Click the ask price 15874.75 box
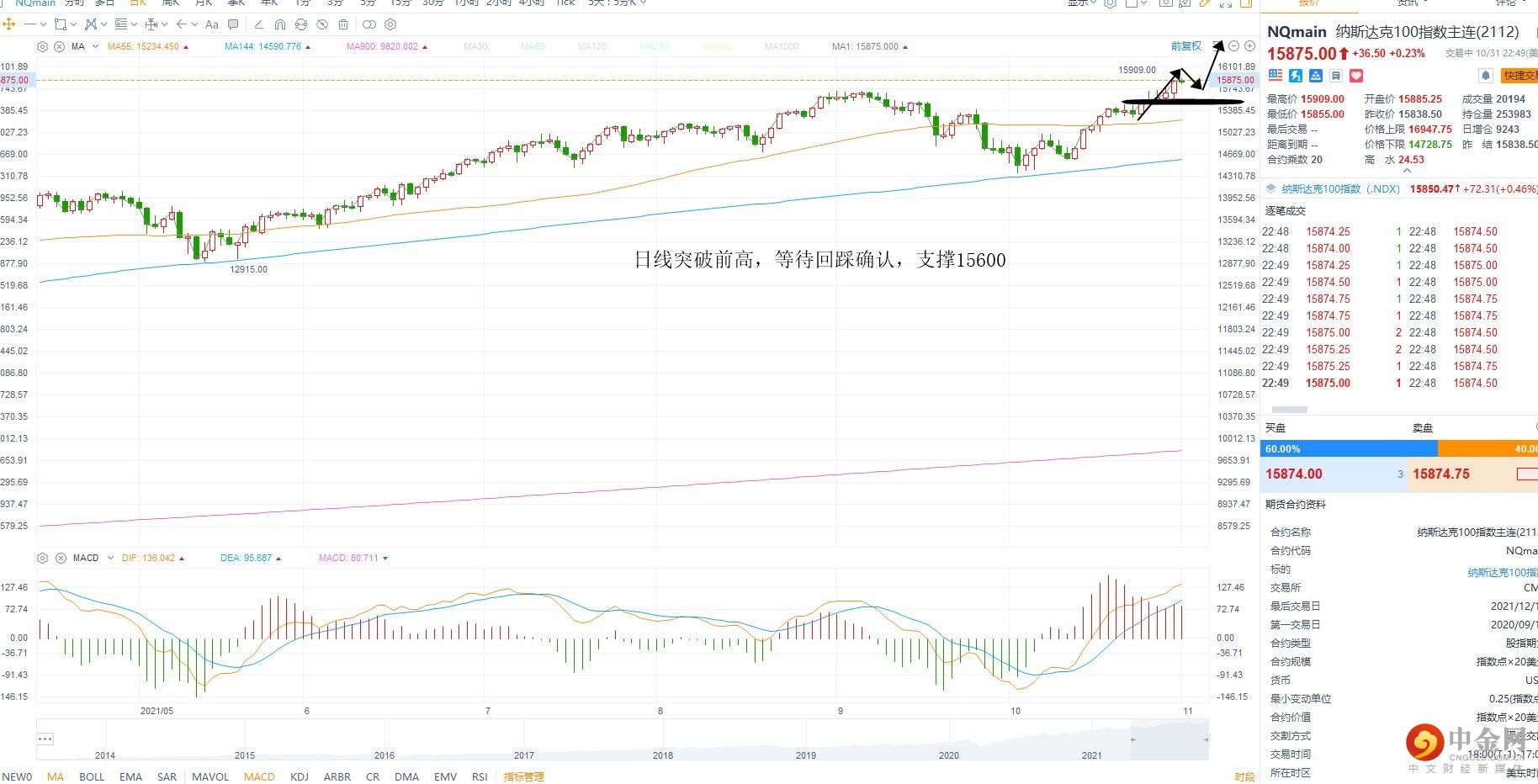The width and height of the screenshot is (1538, 784). click(1472, 474)
